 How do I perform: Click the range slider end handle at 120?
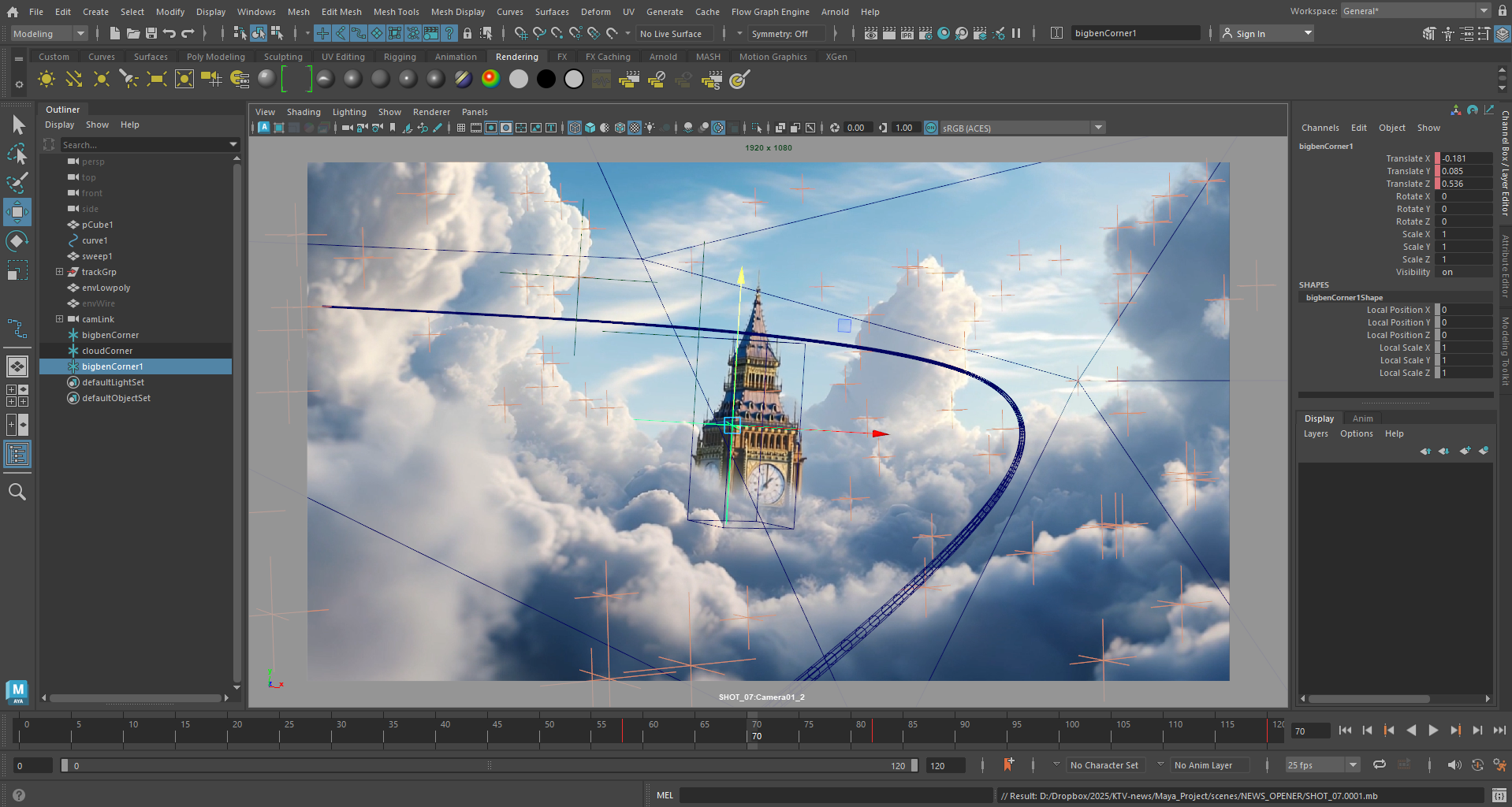914,765
